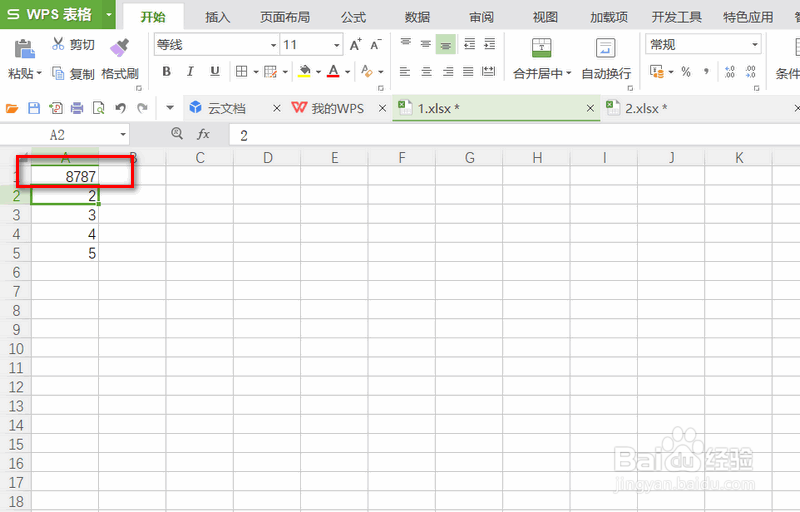Click the currency format coins icon
800x512 pixels.
[x=657, y=72]
